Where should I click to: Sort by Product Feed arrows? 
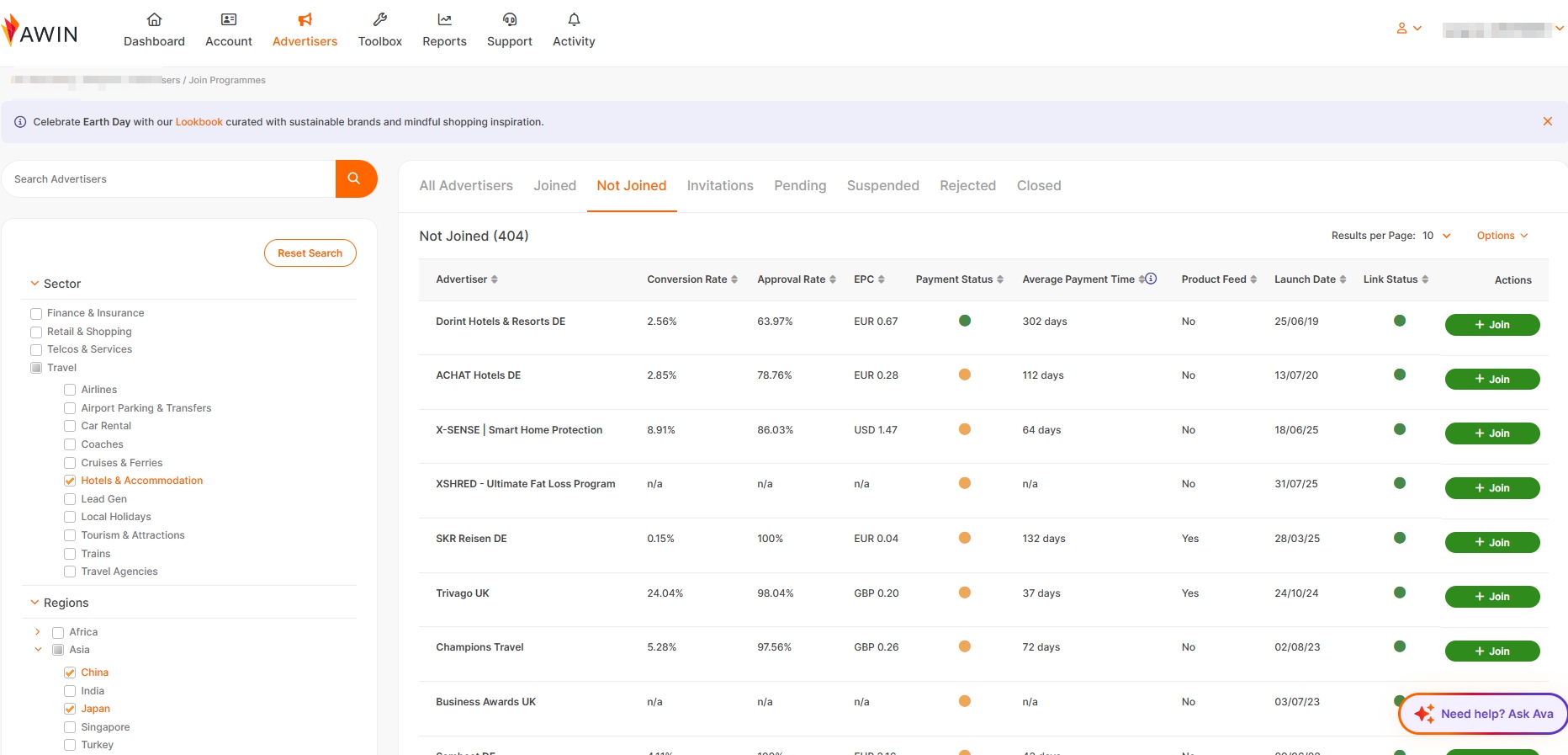point(1253,279)
